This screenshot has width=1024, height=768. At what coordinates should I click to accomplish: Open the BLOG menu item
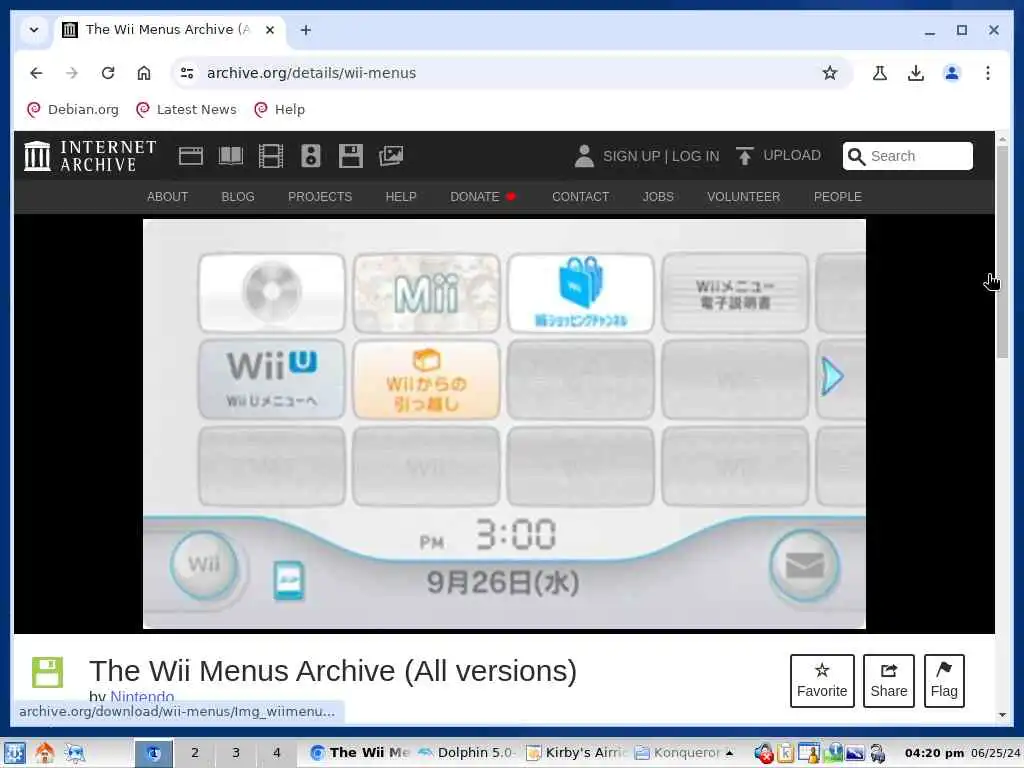tap(238, 197)
